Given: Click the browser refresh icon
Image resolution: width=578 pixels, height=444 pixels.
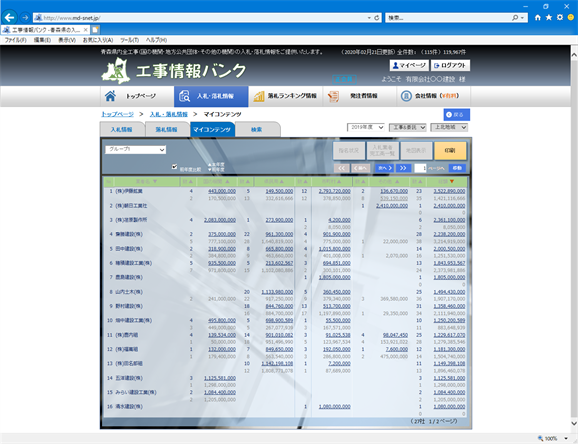Looking at the screenshot, I should pyautogui.click(x=376, y=18).
